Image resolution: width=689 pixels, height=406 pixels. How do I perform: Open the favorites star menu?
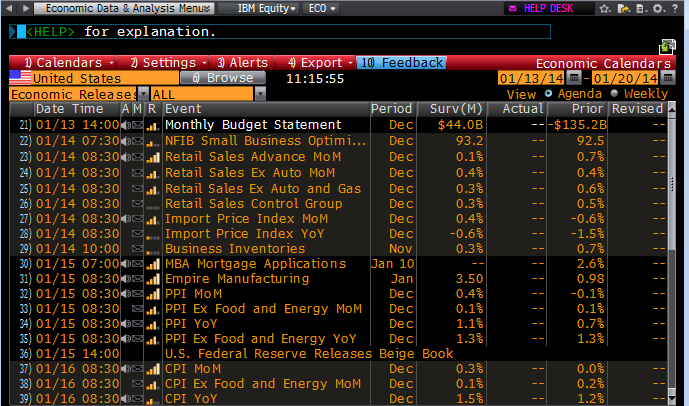pyautogui.click(x=605, y=8)
